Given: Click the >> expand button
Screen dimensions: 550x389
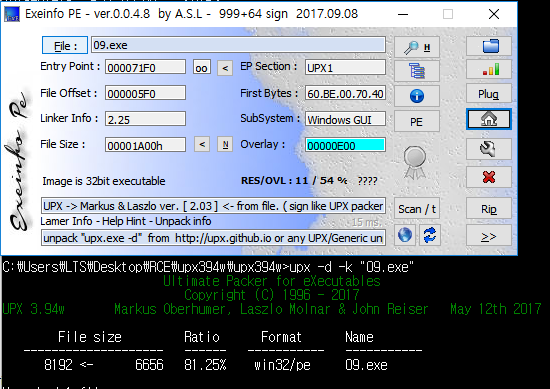Looking at the screenshot, I should point(489,236).
